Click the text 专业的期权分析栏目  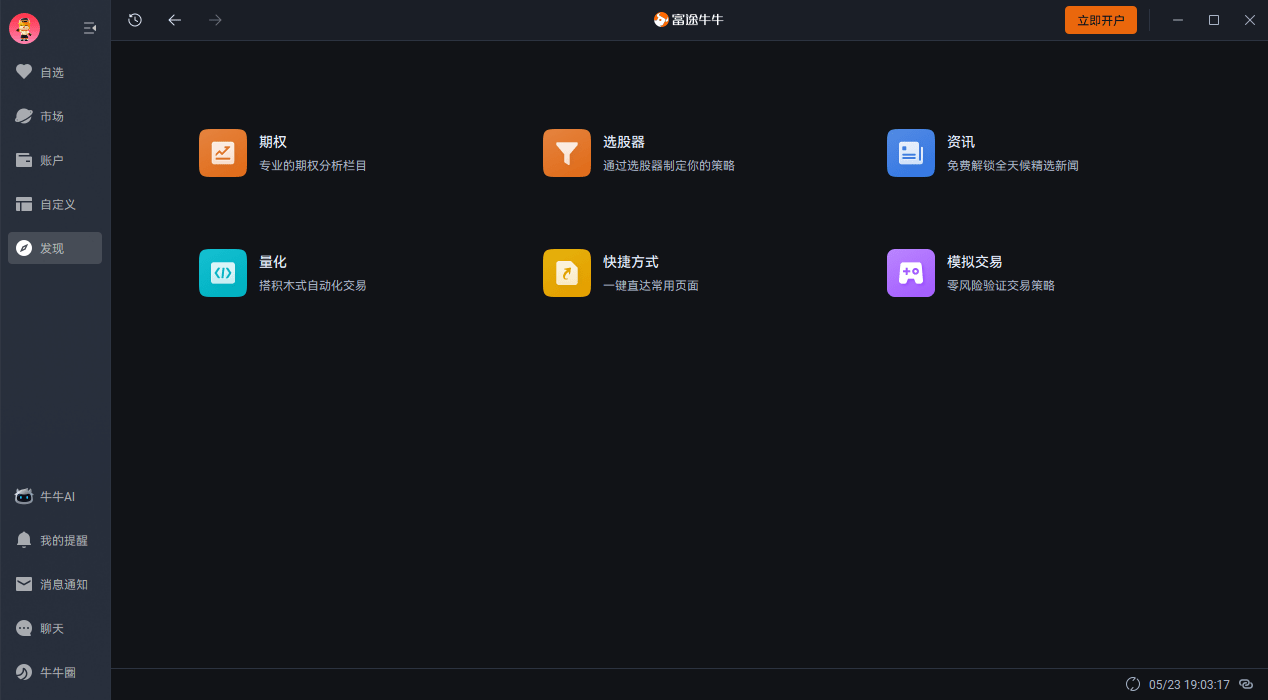313,166
